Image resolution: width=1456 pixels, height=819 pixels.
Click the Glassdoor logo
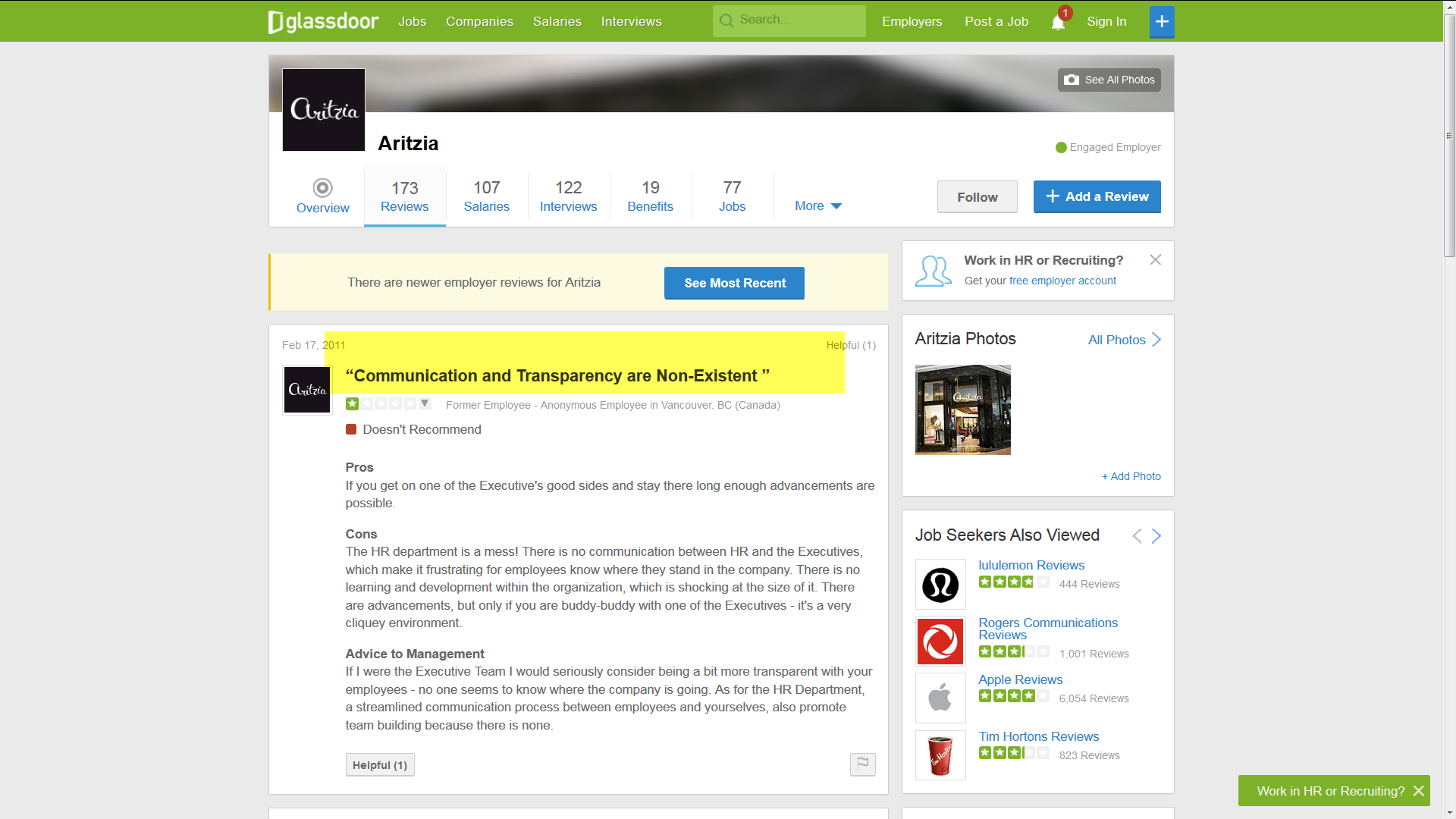click(323, 21)
